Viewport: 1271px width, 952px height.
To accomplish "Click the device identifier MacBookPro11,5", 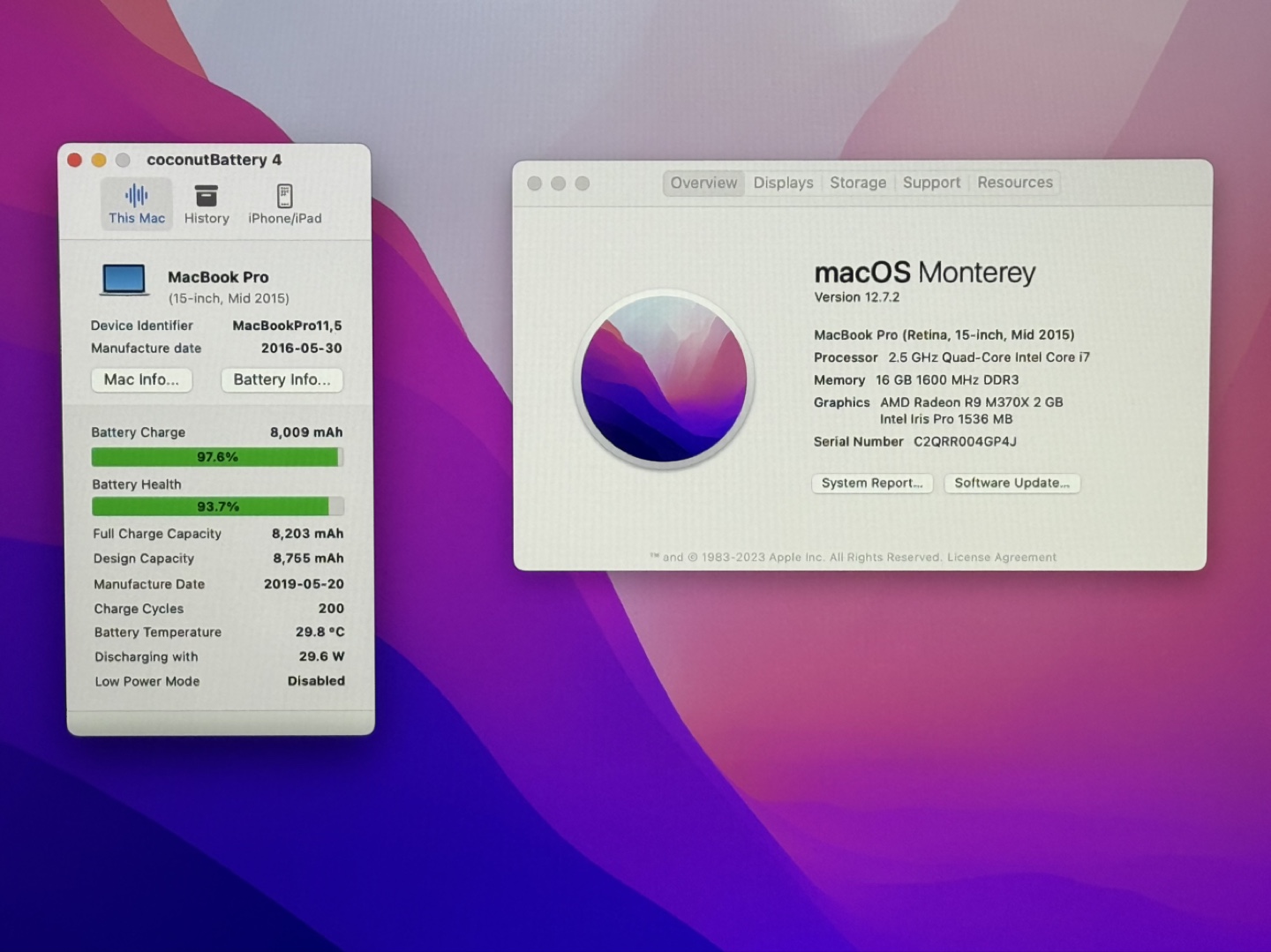I will [x=287, y=326].
